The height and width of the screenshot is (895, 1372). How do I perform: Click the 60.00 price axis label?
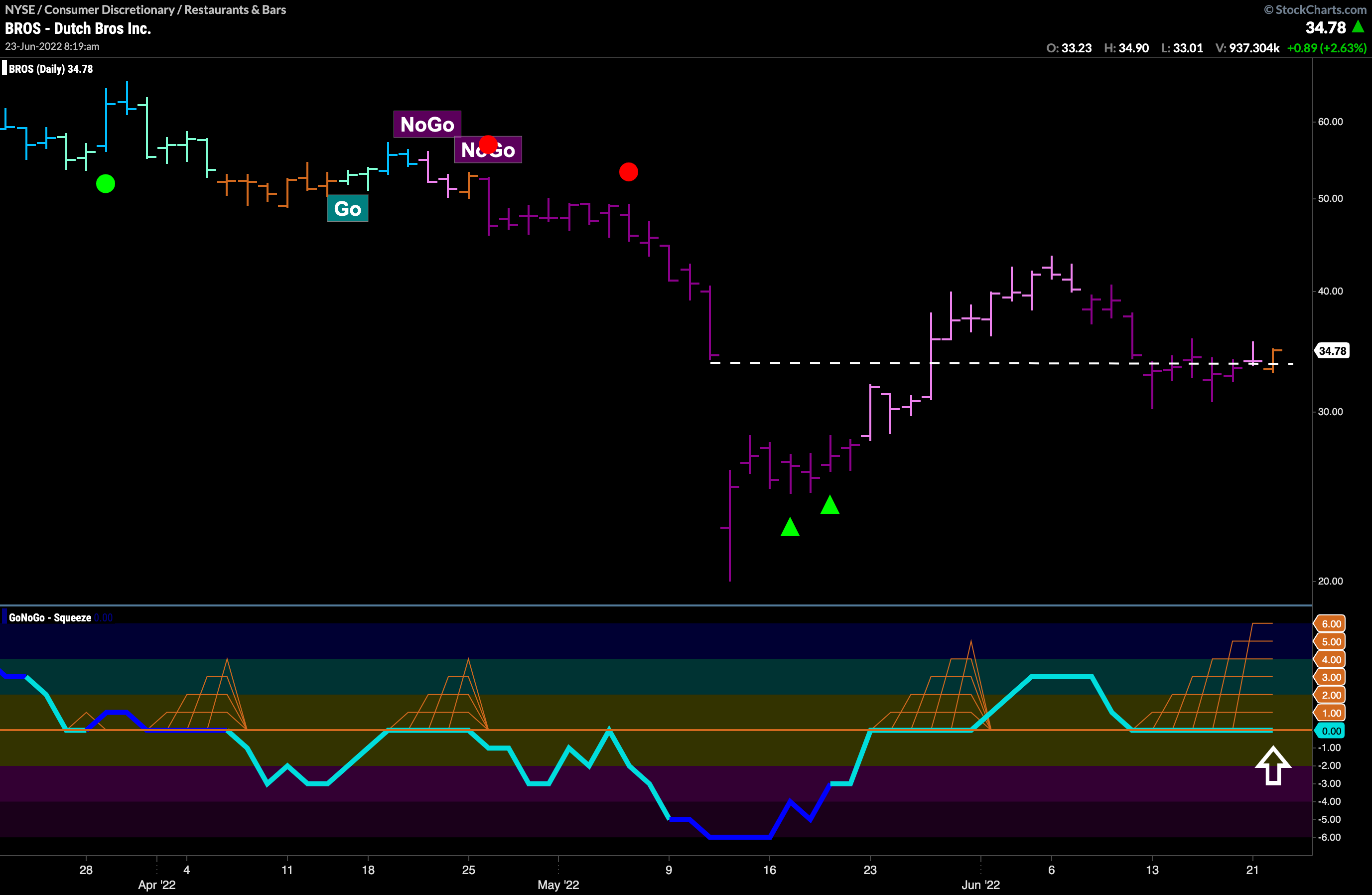coord(1330,122)
